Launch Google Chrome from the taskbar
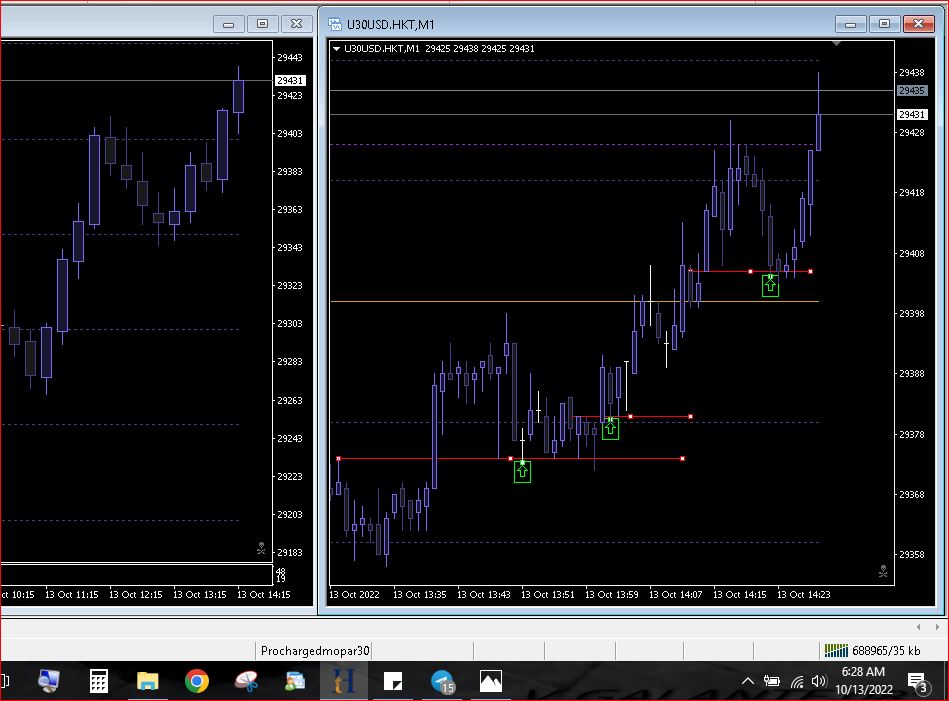The image size is (949, 701). click(197, 681)
